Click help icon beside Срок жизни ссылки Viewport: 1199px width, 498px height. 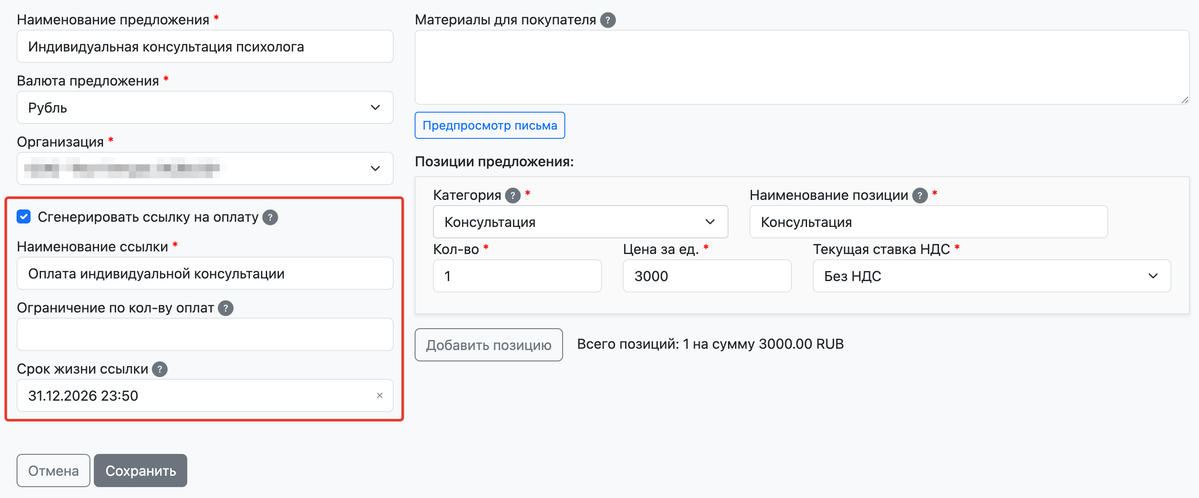[x=160, y=369]
